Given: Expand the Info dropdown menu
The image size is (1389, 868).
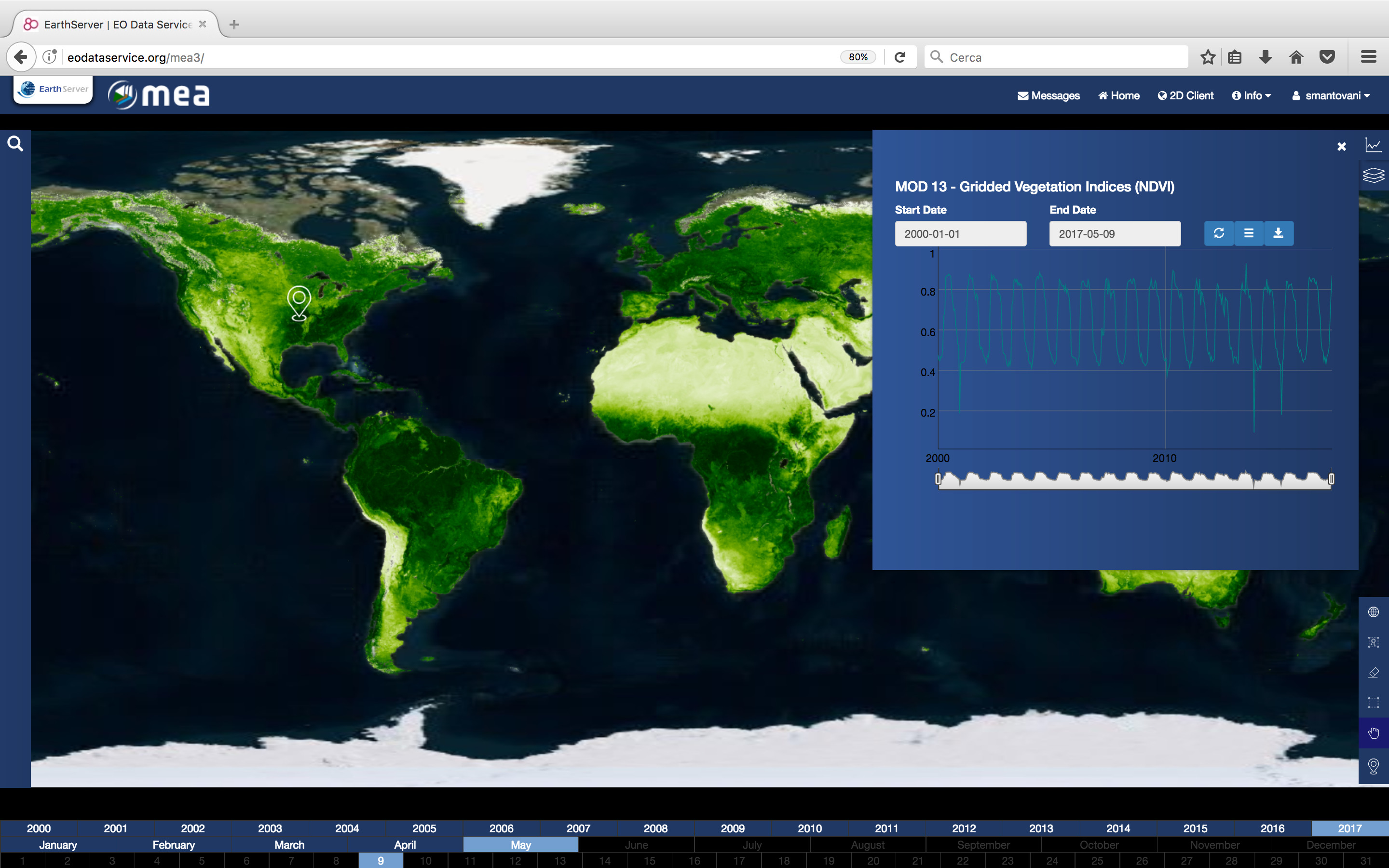Looking at the screenshot, I should [x=1251, y=95].
